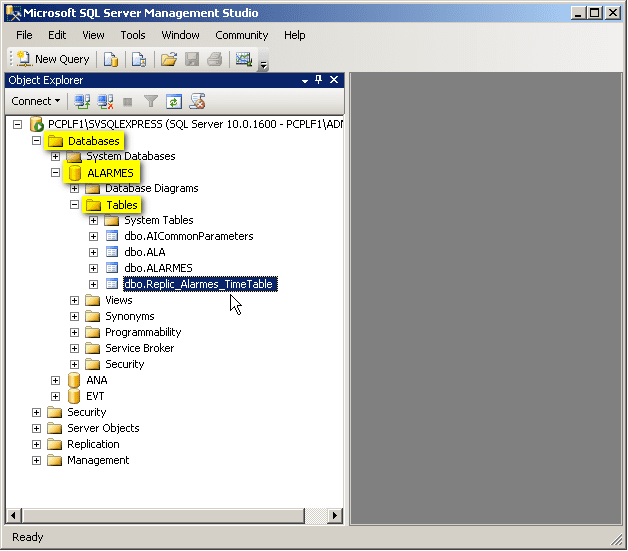628x551 pixels.
Task: Open the Tools menu
Action: (133, 35)
